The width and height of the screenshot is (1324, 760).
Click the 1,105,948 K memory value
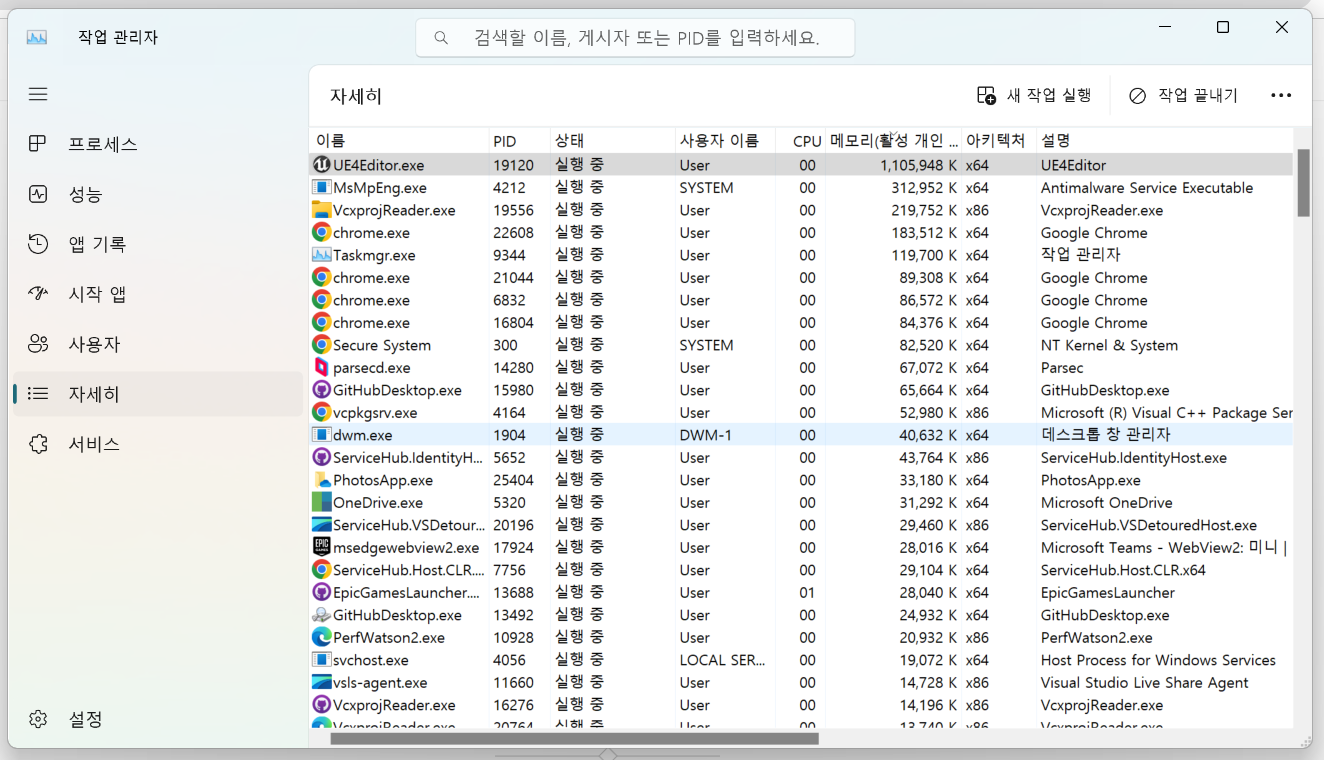point(918,165)
